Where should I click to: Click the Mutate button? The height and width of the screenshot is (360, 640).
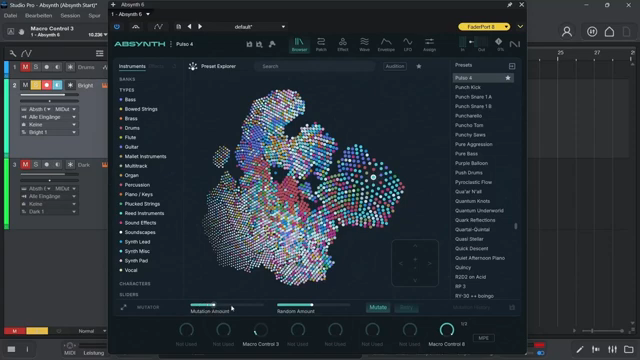(x=378, y=307)
